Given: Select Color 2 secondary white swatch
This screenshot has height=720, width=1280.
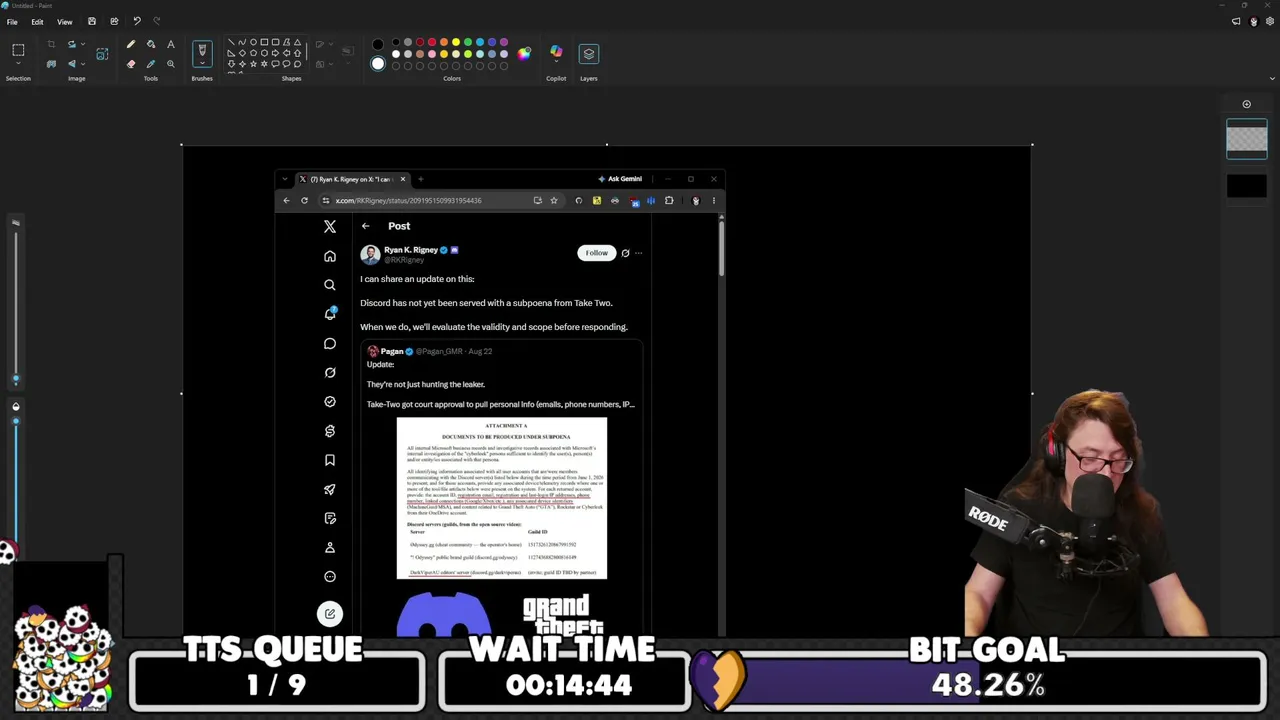Looking at the screenshot, I should 378,64.
